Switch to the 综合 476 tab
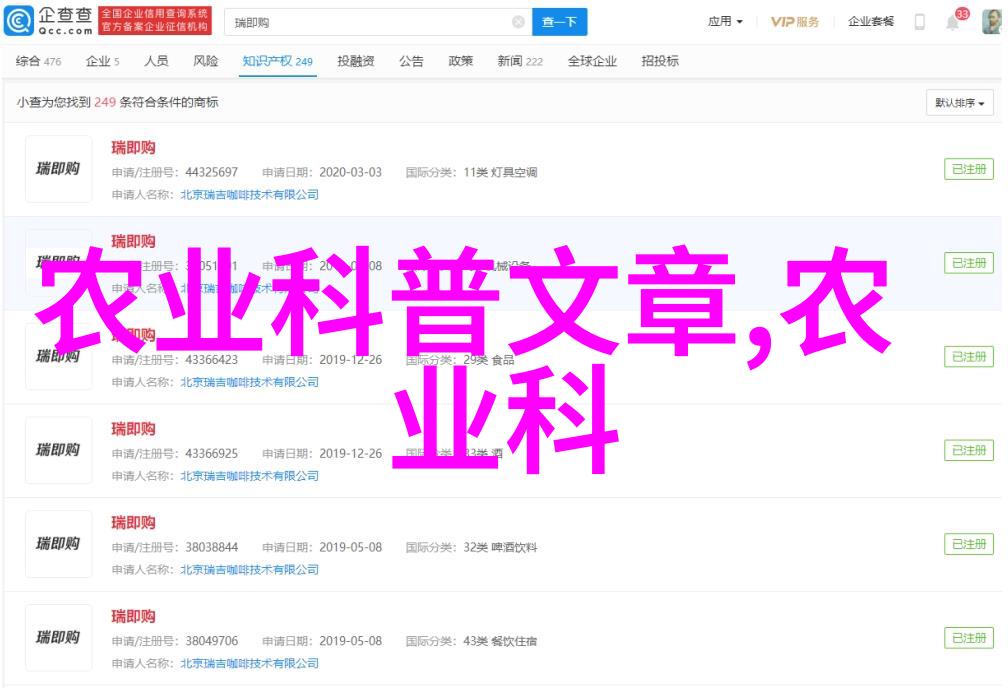Viewport: 1008px width, 692px height. click(39, 61)
